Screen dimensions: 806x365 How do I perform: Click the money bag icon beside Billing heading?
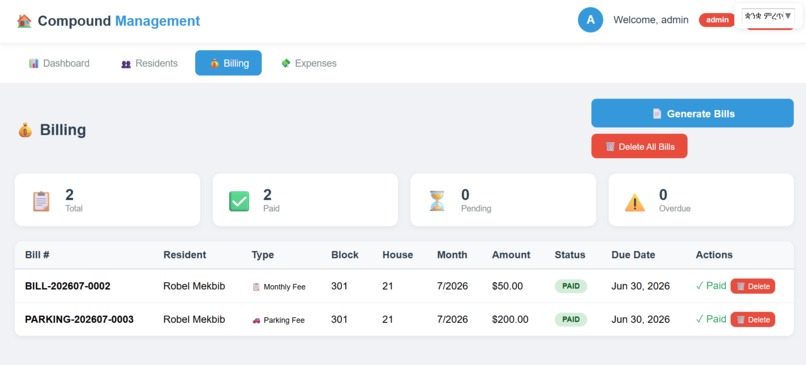25,130
